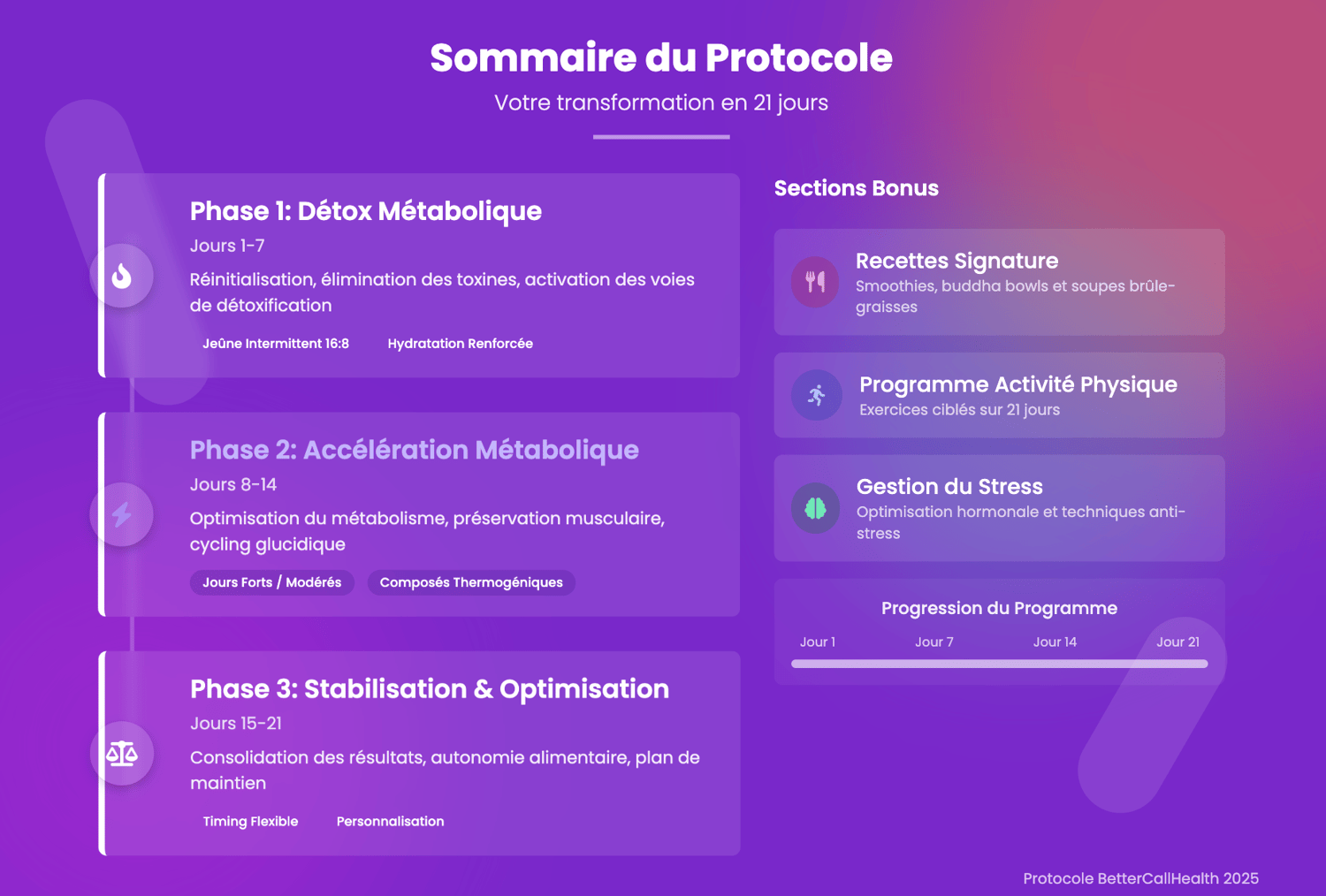Viewport: 1326px width, 896px height.
Task: Click the balance scale icon for Phase 3
Action: click(x=122, y=754)
